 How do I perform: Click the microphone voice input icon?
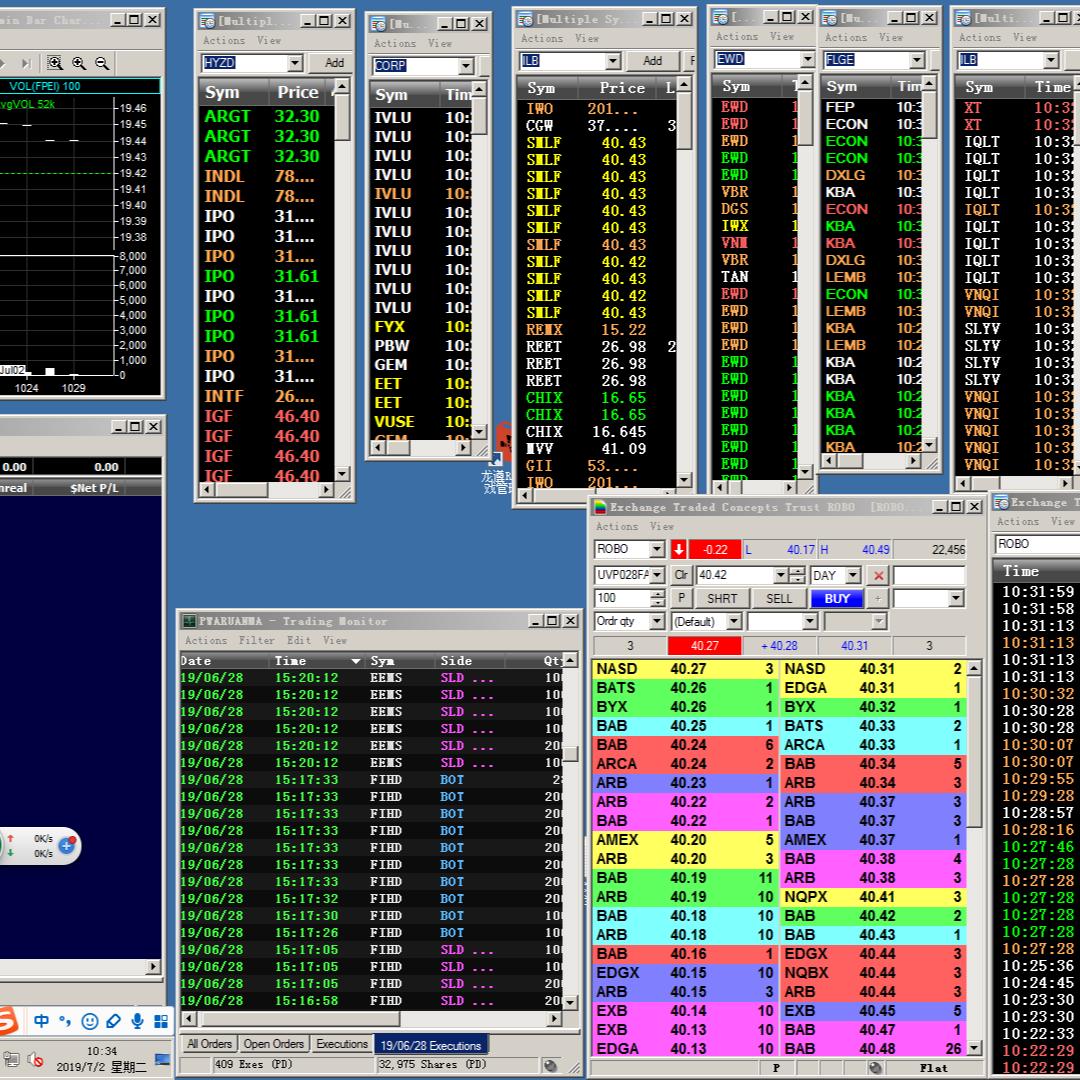pos(137,1021)
